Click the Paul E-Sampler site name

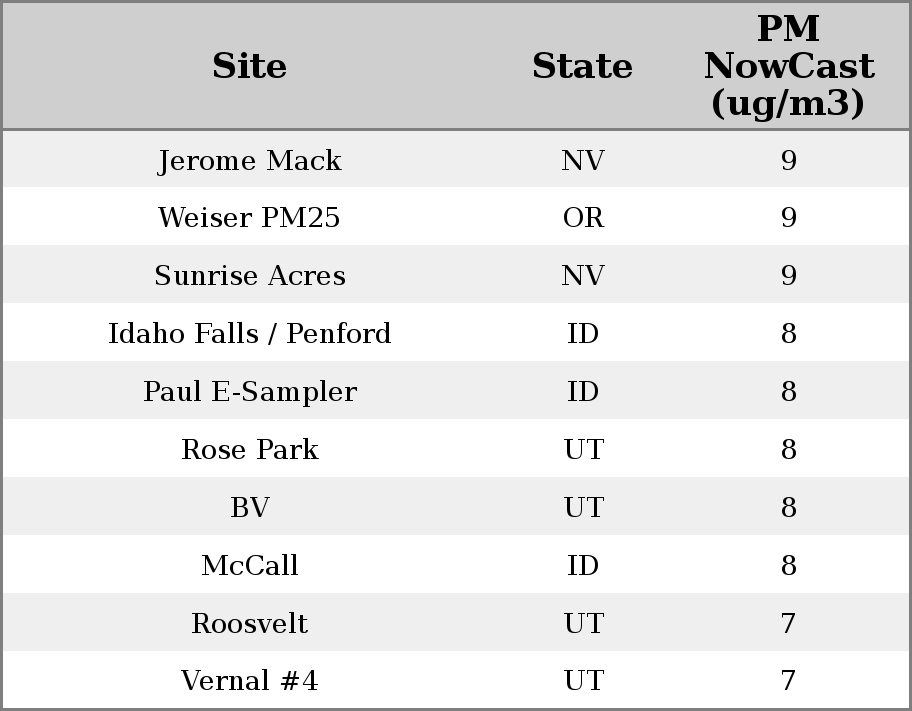coord(250,392)
